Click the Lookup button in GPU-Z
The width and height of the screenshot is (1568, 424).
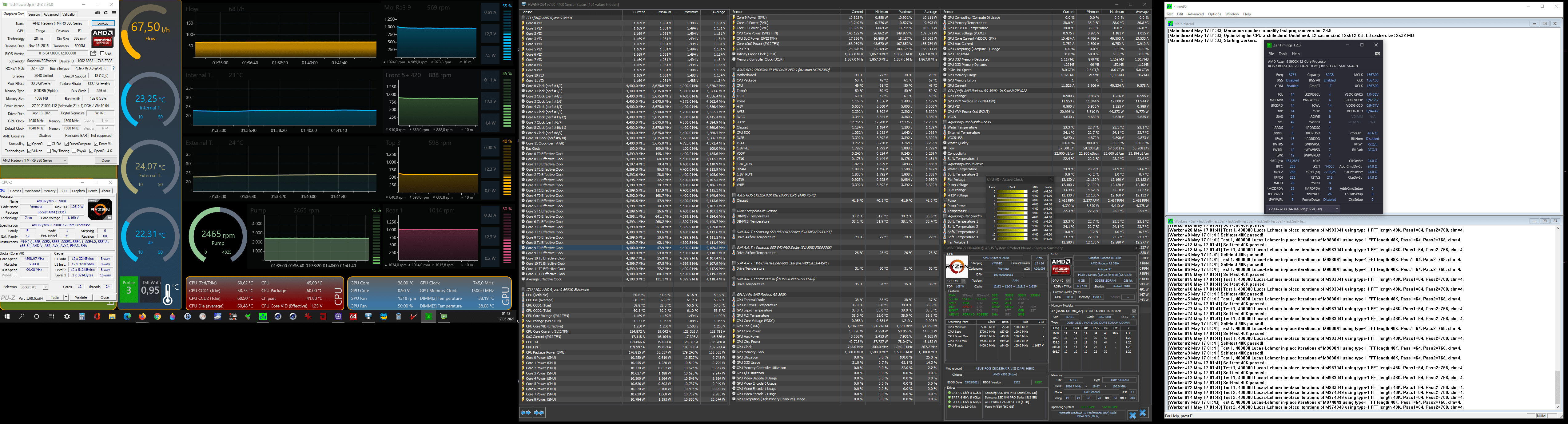(103, 23)
